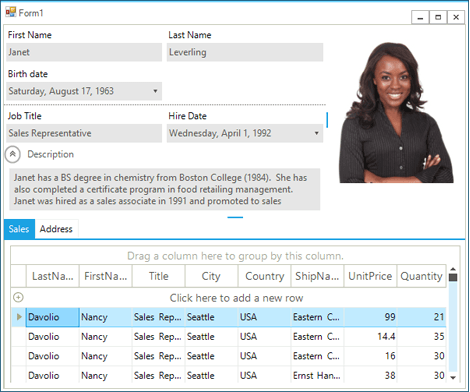Click the Hire Date field showing April 1, 1992
Screen dimensions: 470x392
tap(245, 133)
